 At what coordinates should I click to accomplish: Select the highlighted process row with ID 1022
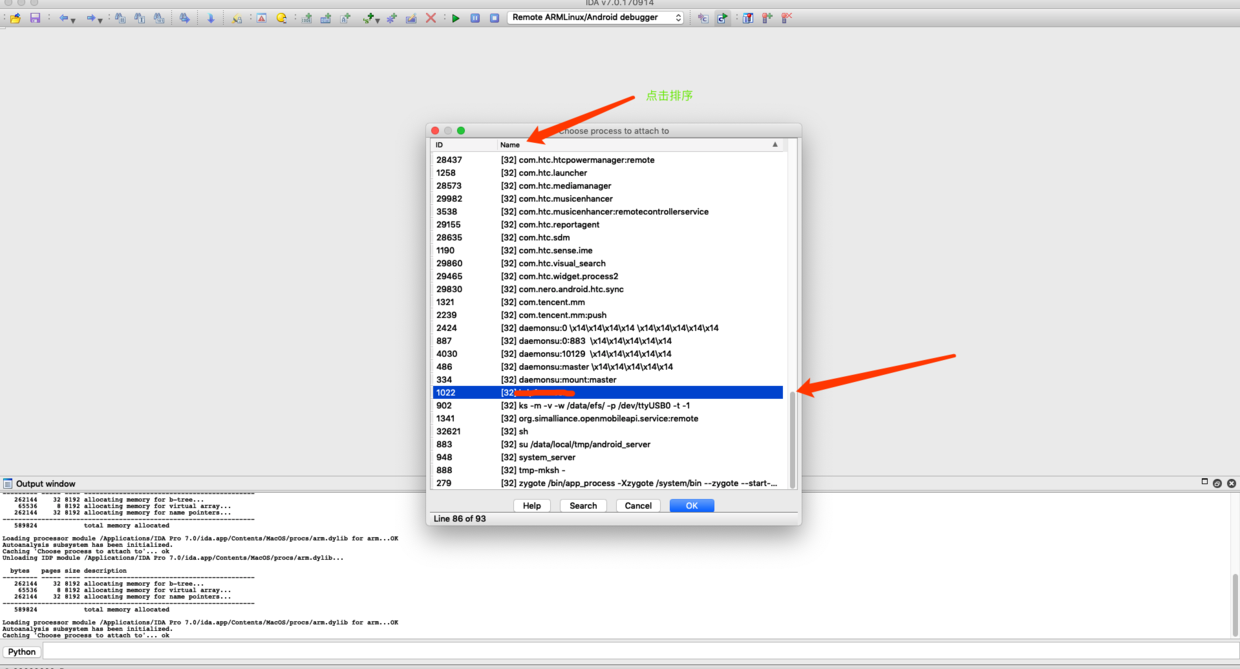coord(608,393)
